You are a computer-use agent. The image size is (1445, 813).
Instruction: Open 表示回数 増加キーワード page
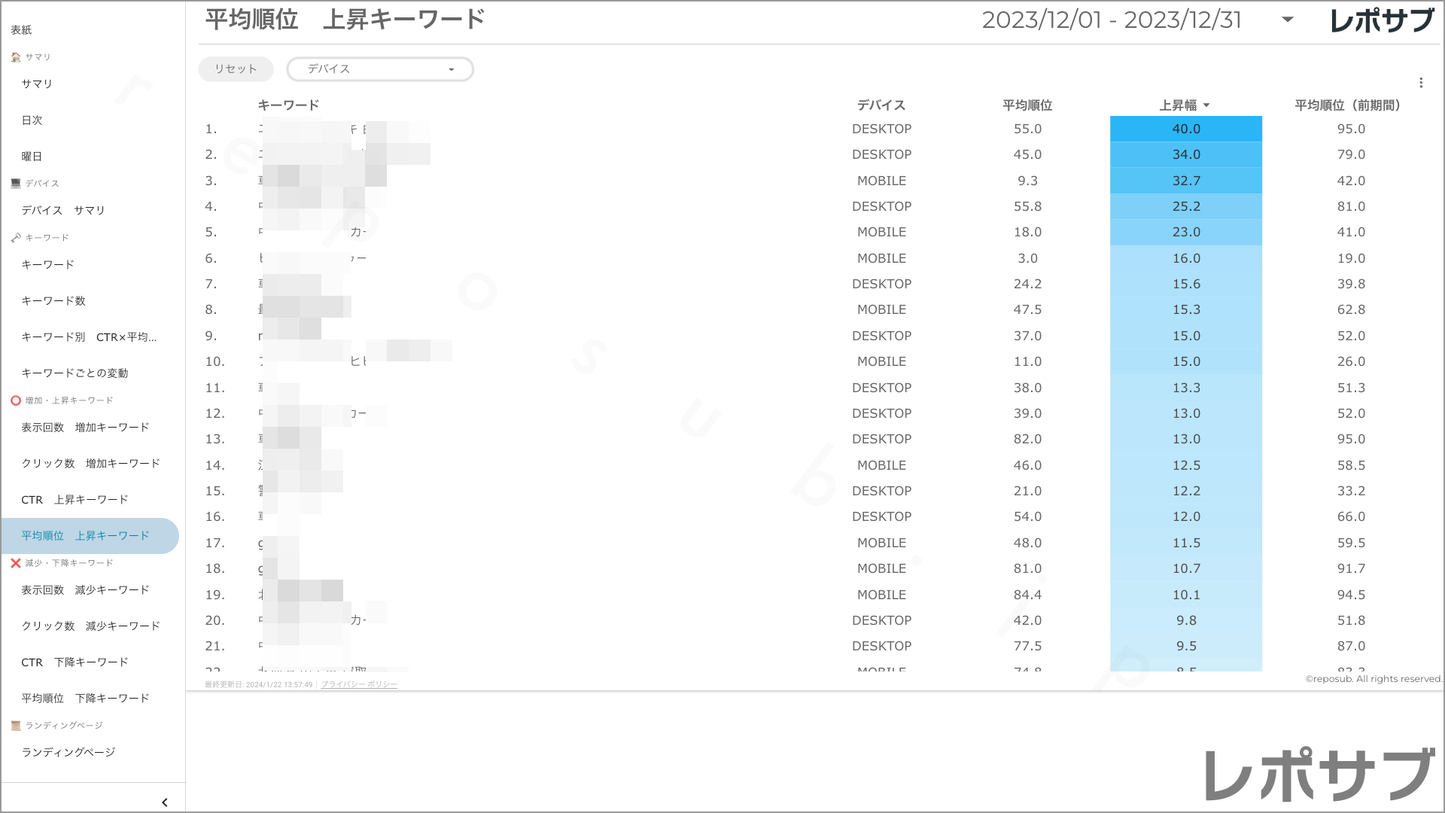(x=85, y=427)
